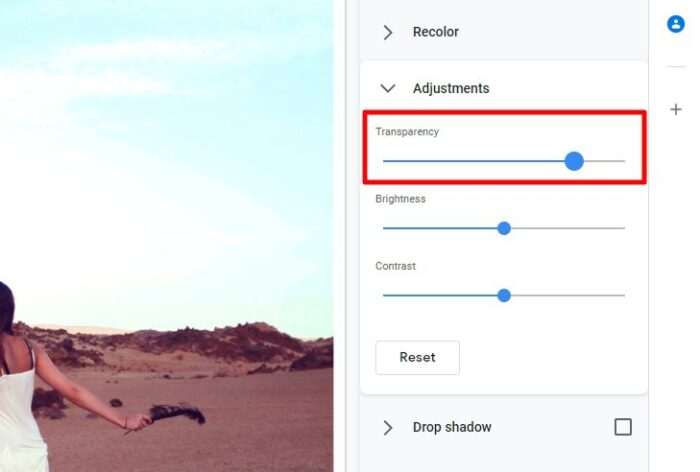Screen dimensions: 700x472
Task: Click the Brightness label text
Action: click(400, 199)
